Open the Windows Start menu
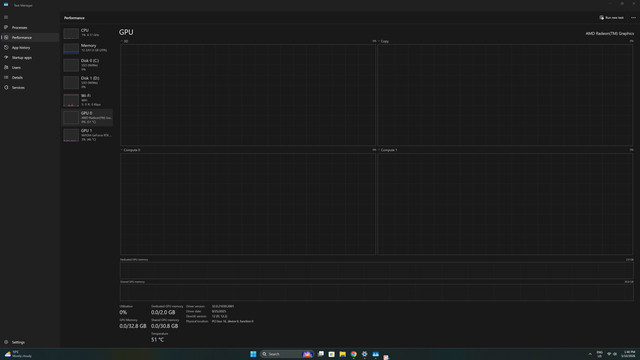Viewport: 640px width, 360px height. click(x=253, y=354)
